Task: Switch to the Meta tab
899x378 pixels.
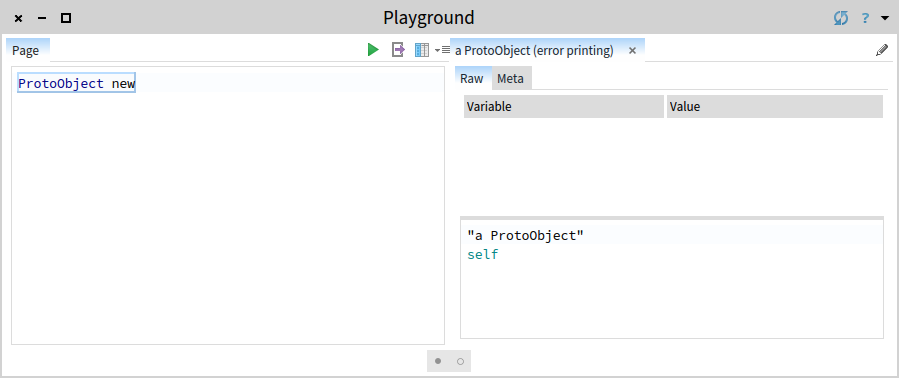Action: [x=510, y=78]
